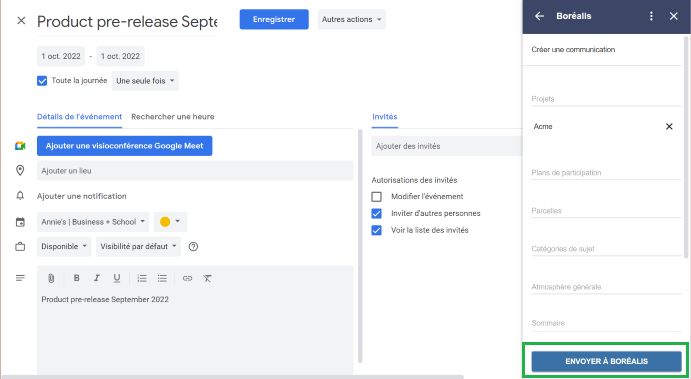The height and width of the screenshot is (379, 691).
Task: Toggle Inviter d'autres personnes checkbox
Action: [376, 213]
